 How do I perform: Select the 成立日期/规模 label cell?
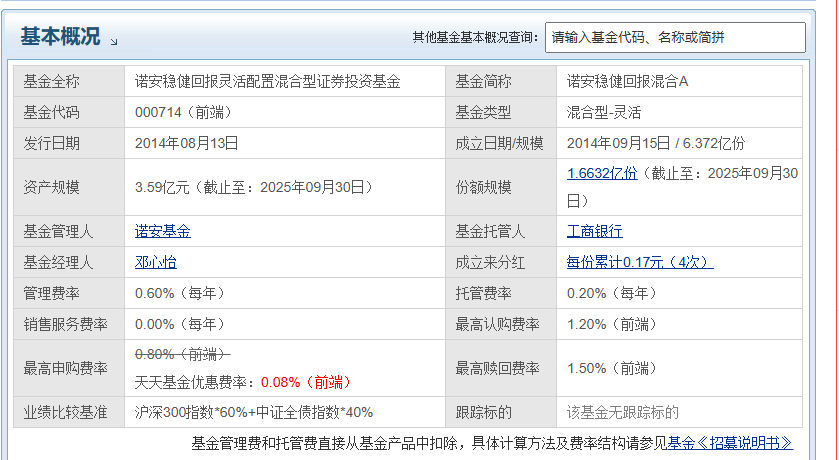pyautogui.click(x=501, y=143)
